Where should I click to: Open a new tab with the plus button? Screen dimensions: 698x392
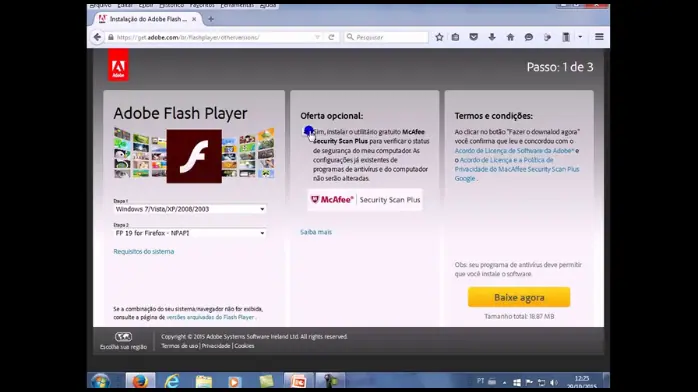[x=211, y=19]
